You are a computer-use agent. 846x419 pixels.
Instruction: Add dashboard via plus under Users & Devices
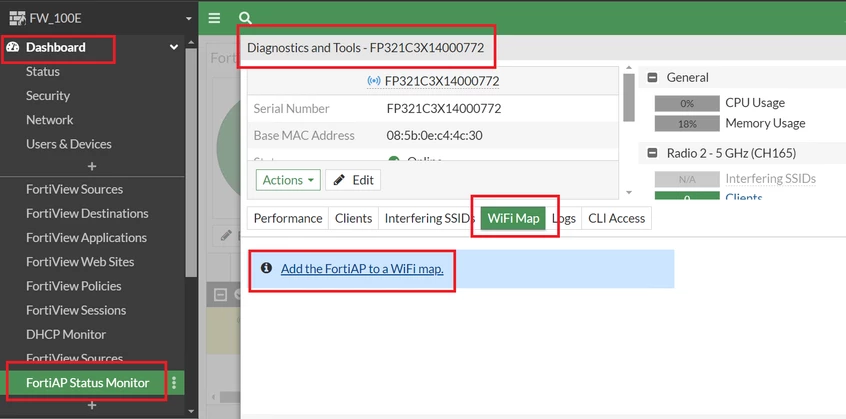point(92,166)
